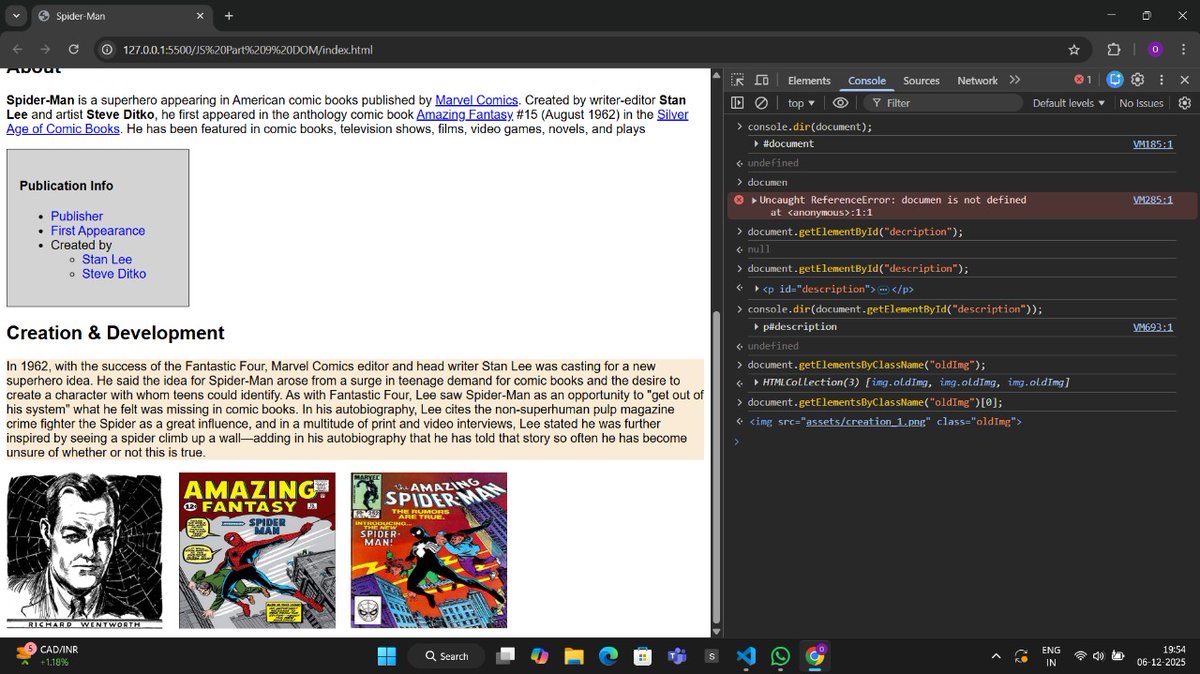
Task: Open the "Marvel Comics" hyperlink
Action: 476,100
